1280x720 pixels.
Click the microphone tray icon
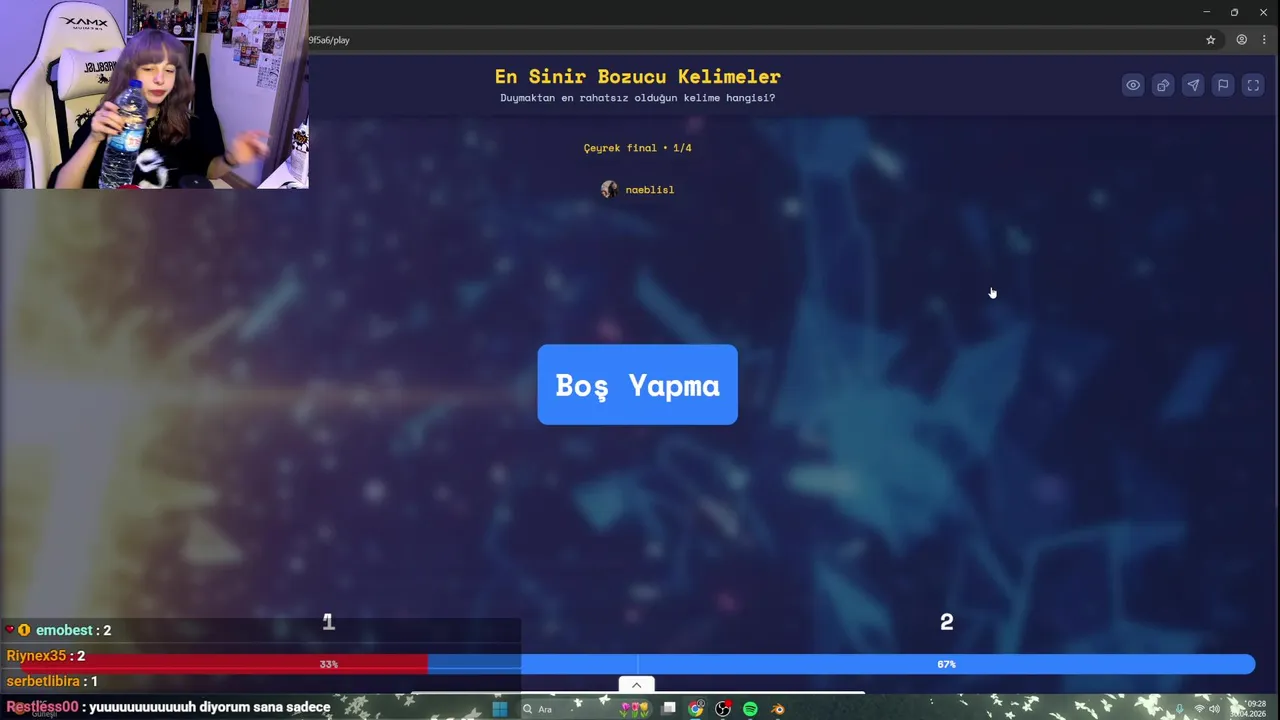tap(1179, 709)
